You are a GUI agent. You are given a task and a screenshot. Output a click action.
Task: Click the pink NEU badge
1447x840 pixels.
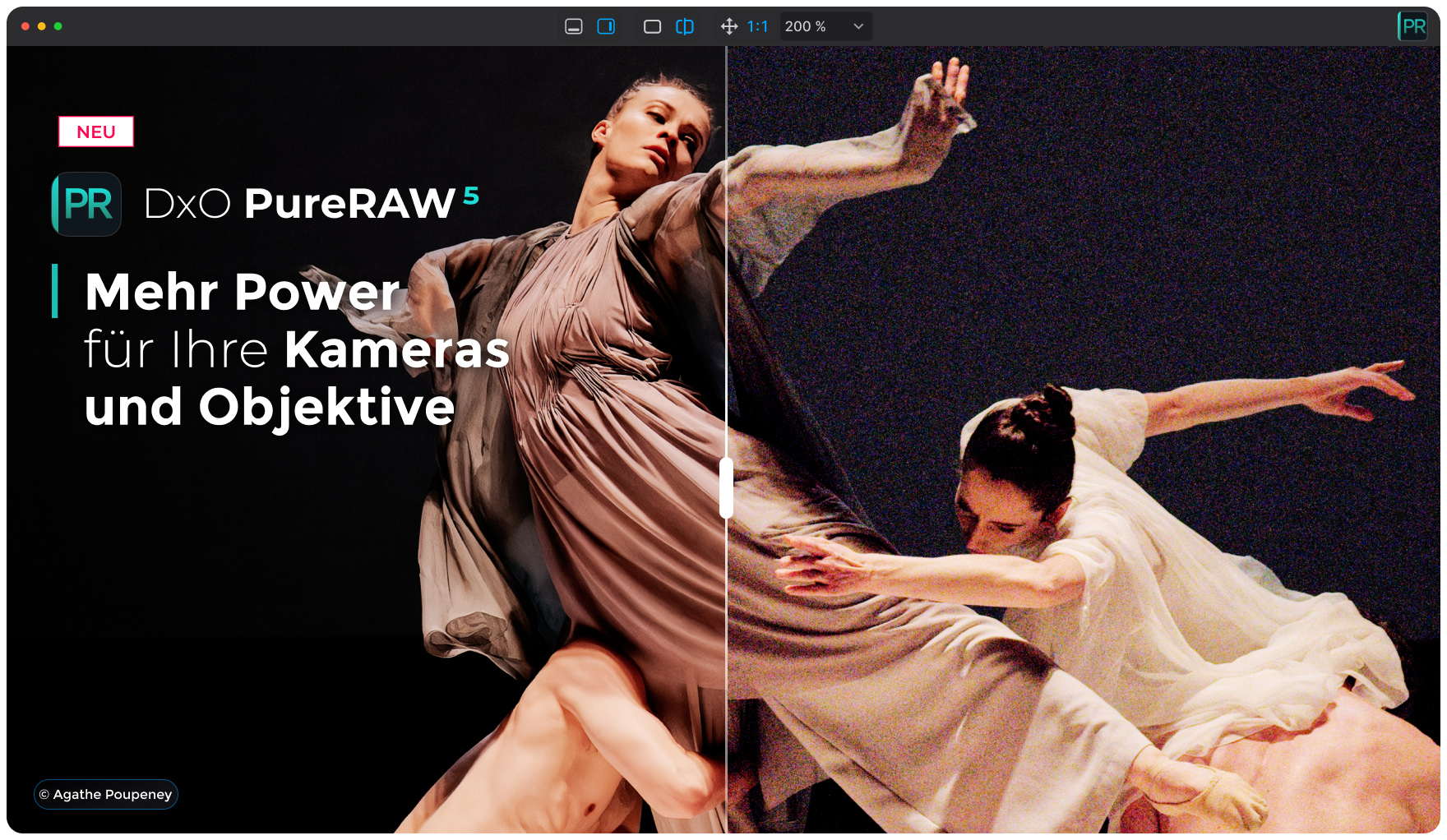pos(96,132)
